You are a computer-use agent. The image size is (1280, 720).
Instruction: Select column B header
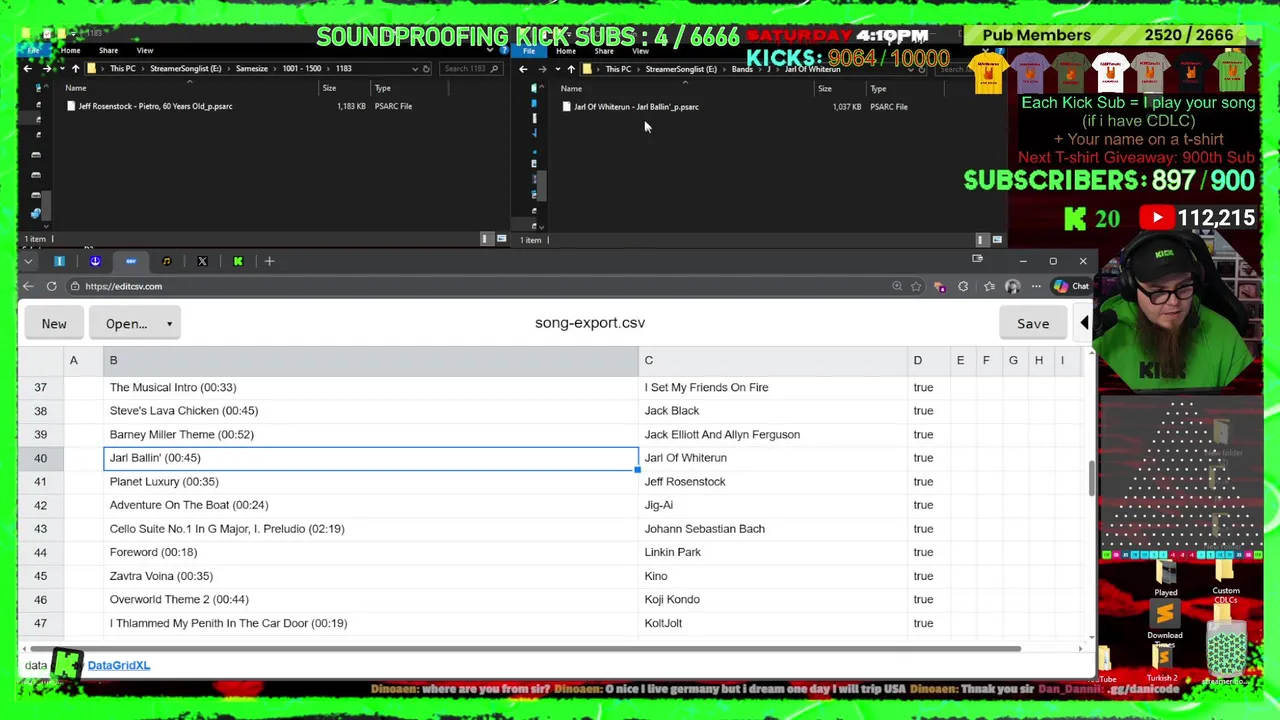pos(371,360)
